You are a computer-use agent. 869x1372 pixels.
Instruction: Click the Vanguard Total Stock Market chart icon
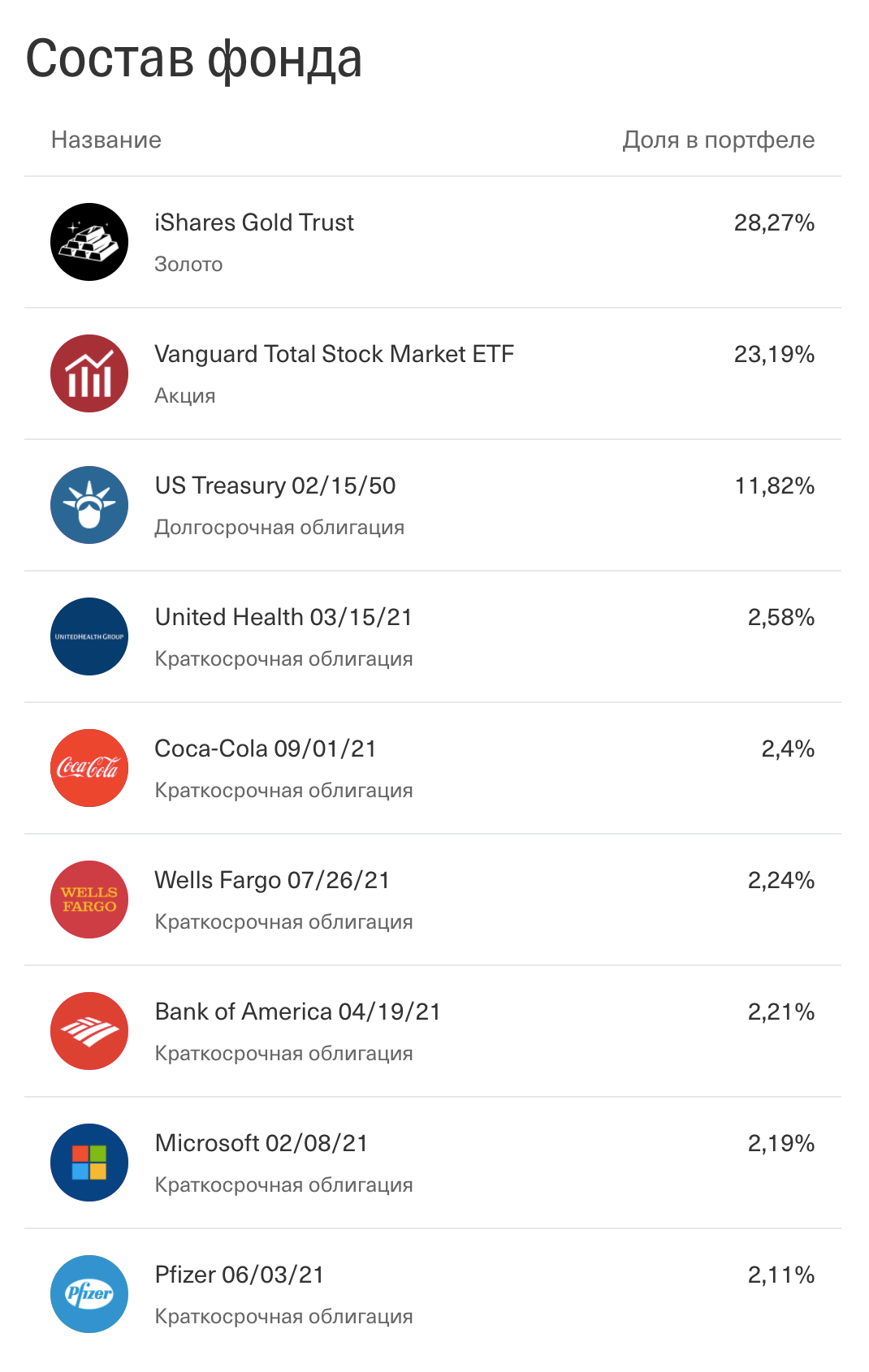click(x=89, y=373)
